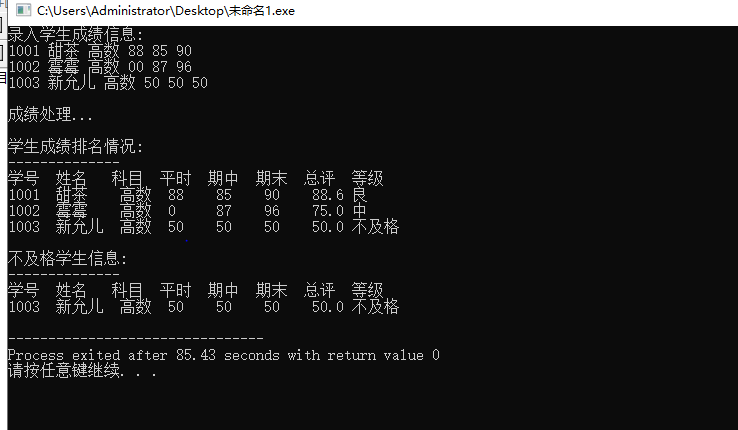Click input line '1002 霉霉 高数 00 87 96'

tap(100, 67)
